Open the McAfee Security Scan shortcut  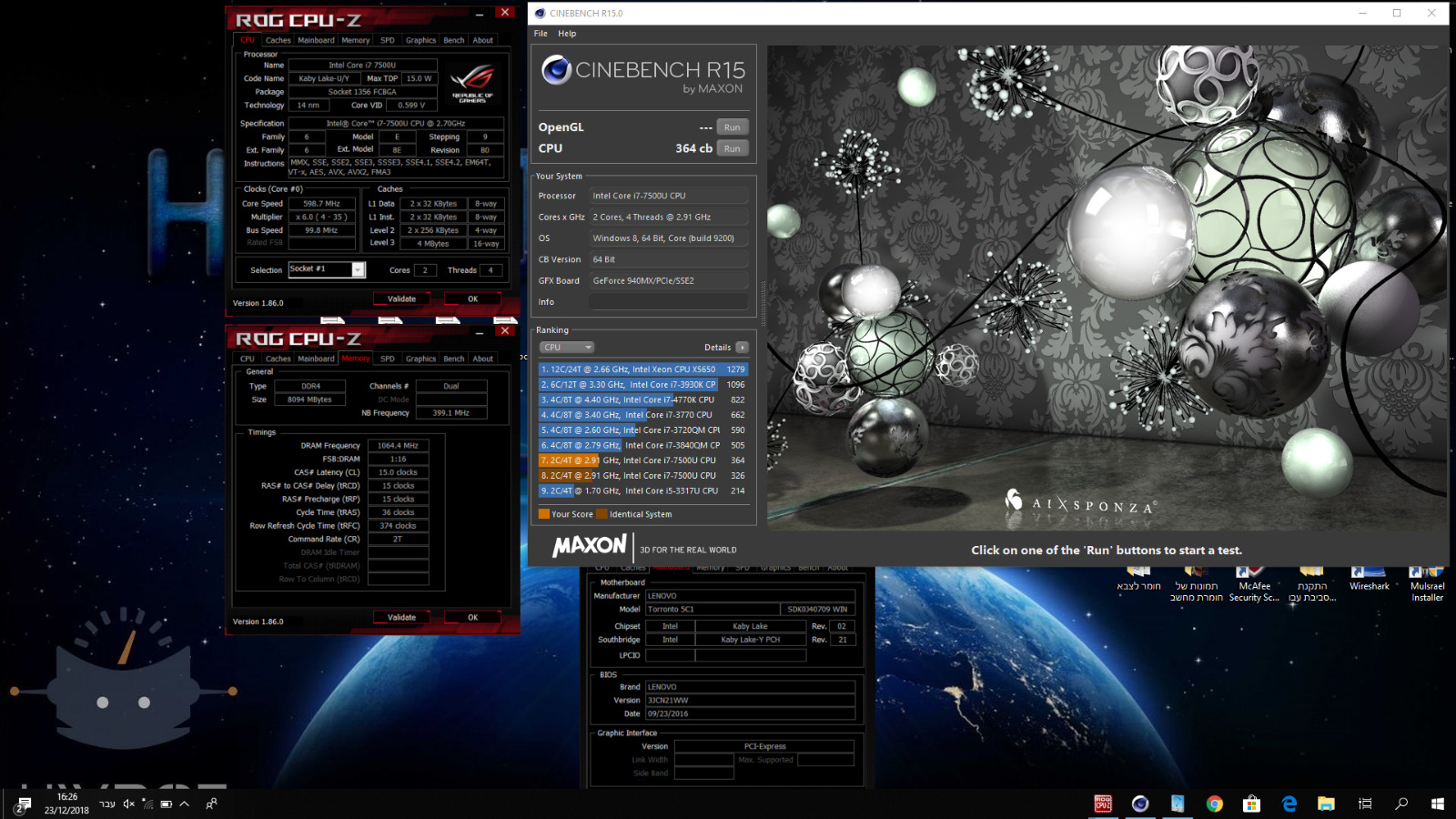point(1254,584)
